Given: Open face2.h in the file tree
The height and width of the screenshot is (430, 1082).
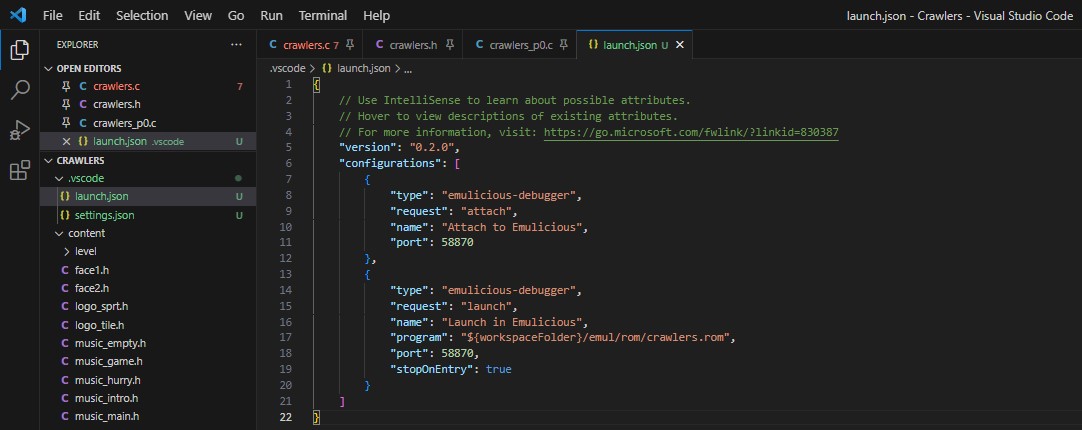Looking at the screenshot, I should (148, 288).
